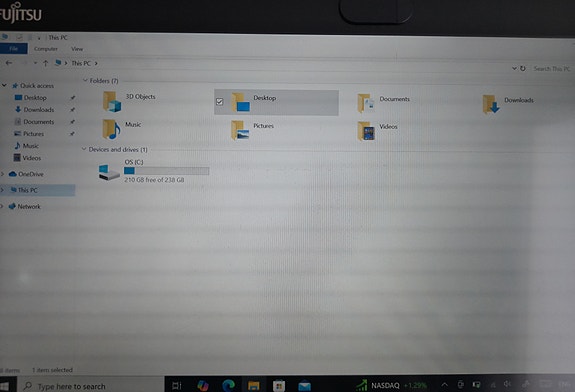Open the Windows Start menu

4,386
